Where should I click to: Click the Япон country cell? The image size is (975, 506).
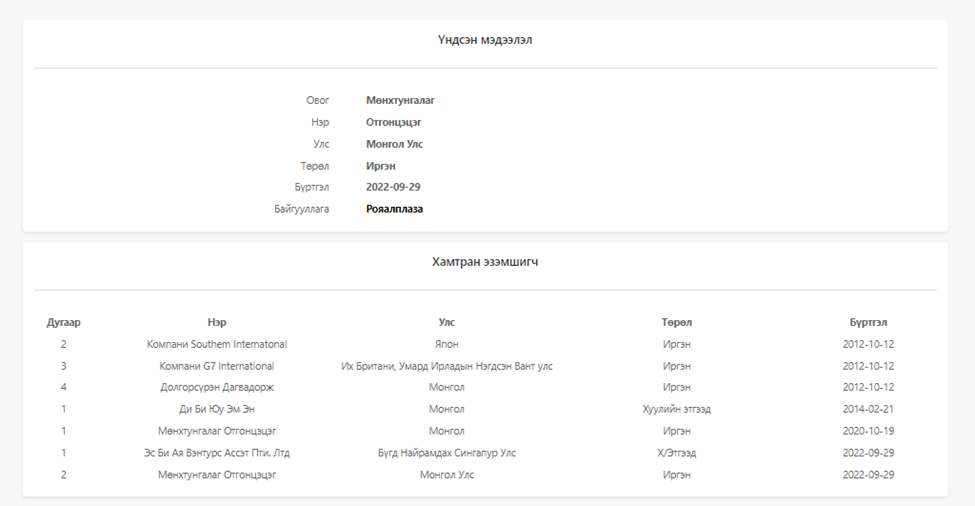coord(446,344)
